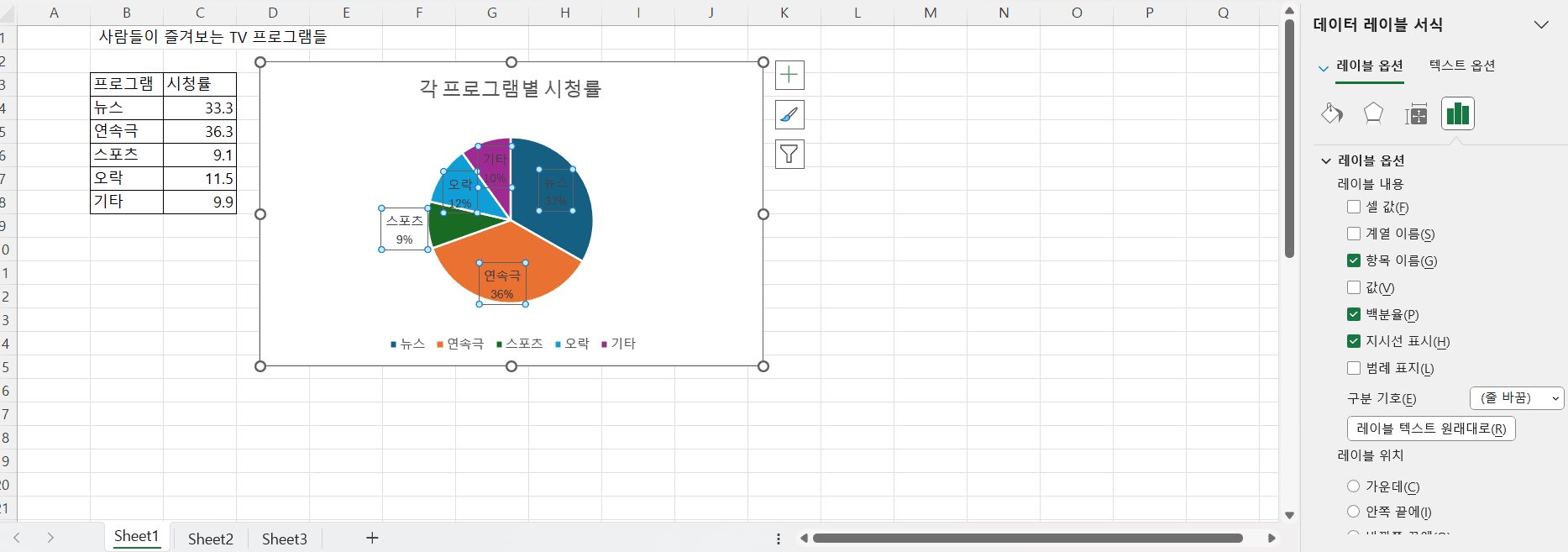Select the bar chart Label Options icon
The image size is (1568, 552).
[1457, 113]
